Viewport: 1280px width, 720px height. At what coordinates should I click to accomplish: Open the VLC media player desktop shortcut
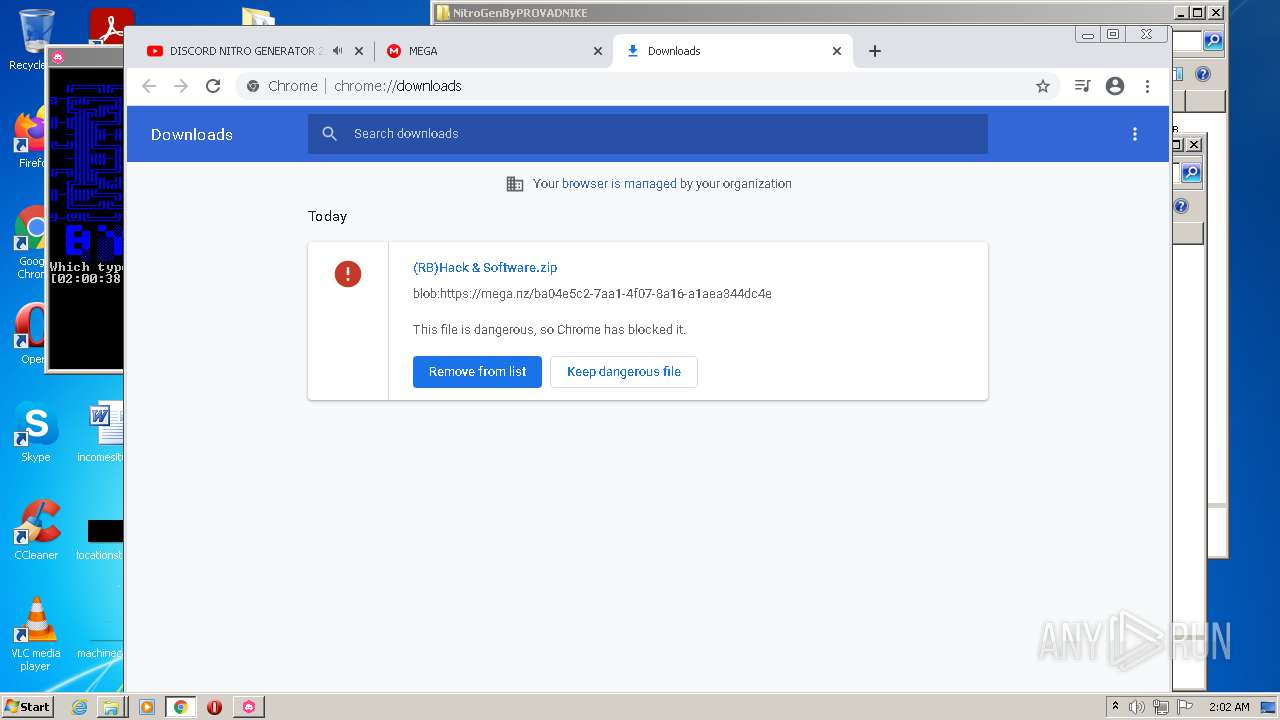coord(36,634)
